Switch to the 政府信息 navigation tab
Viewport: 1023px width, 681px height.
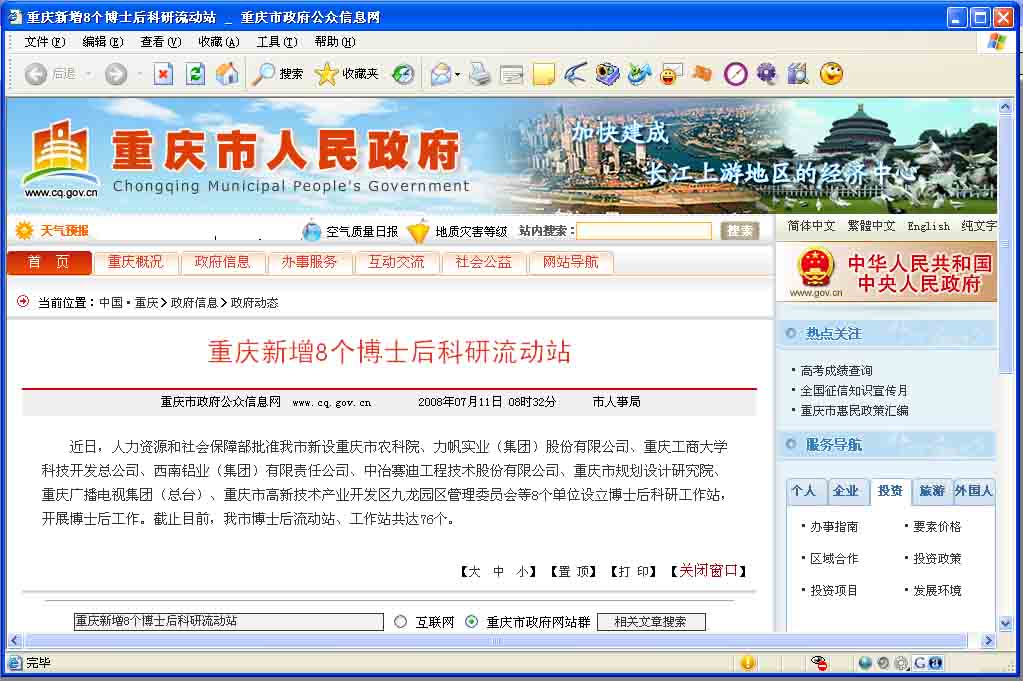[222, 263]
